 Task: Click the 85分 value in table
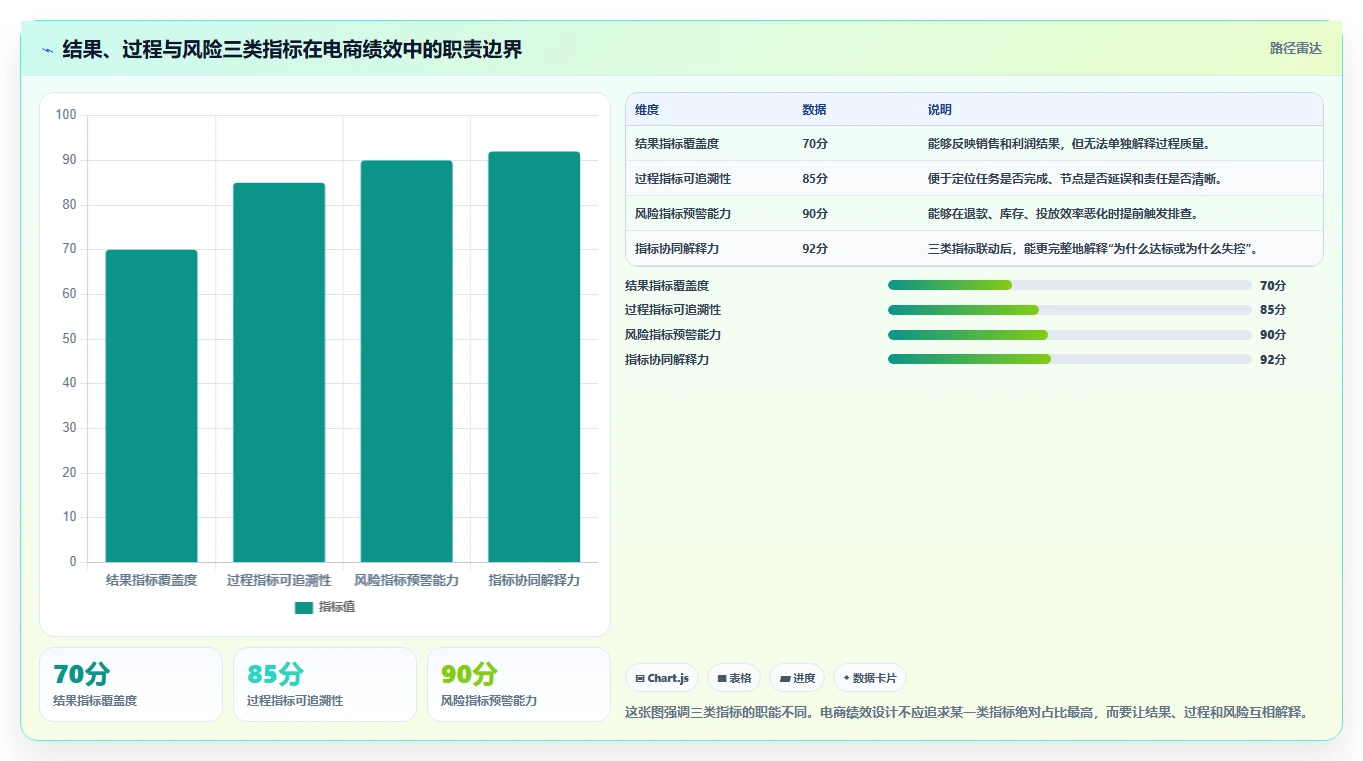[x=815, y=179]
